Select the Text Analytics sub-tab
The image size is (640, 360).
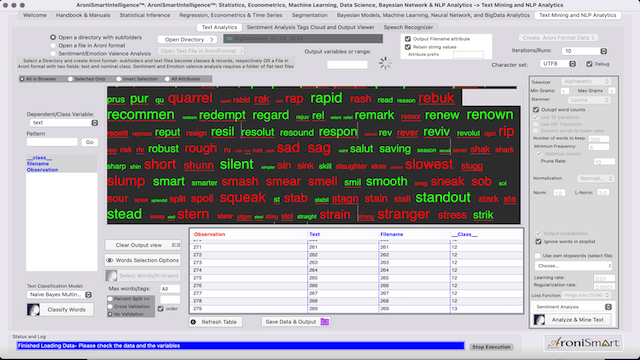[x=220, y=27]
